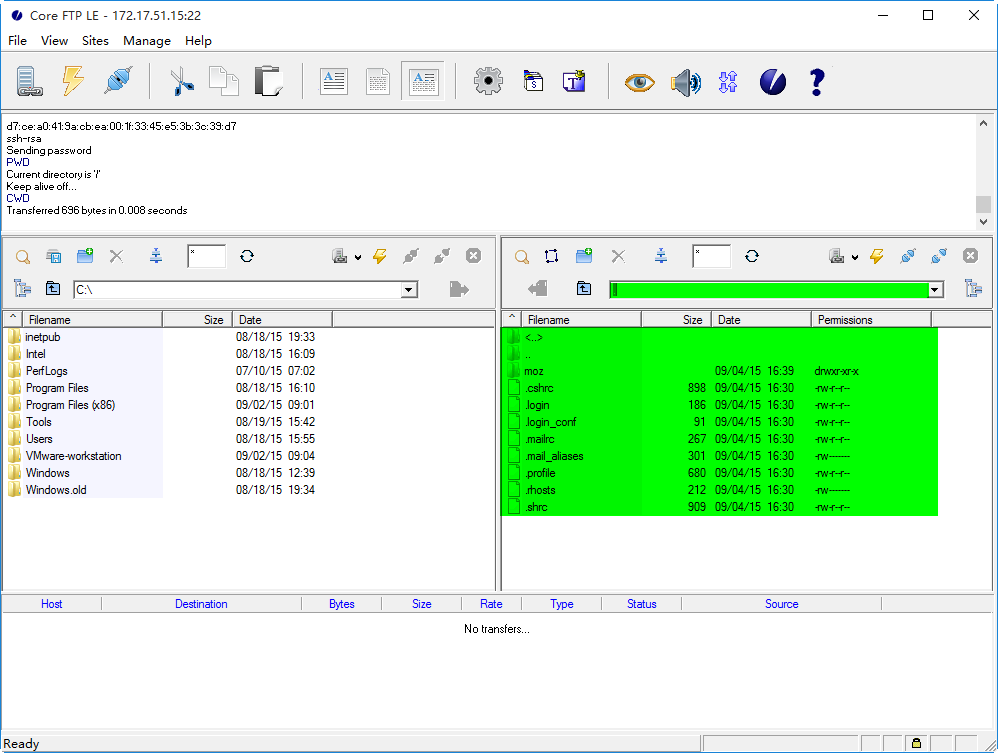Go up one remote directory
998x753 pixels.
point(584,288)
